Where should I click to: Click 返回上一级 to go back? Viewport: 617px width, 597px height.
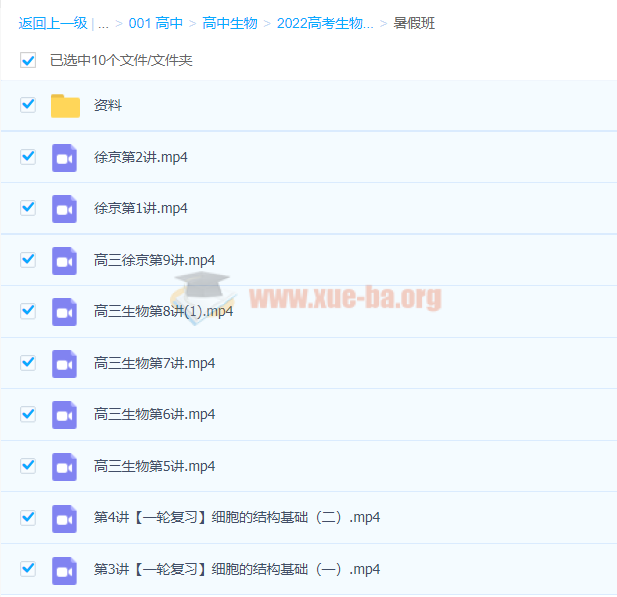pos(53,23)
